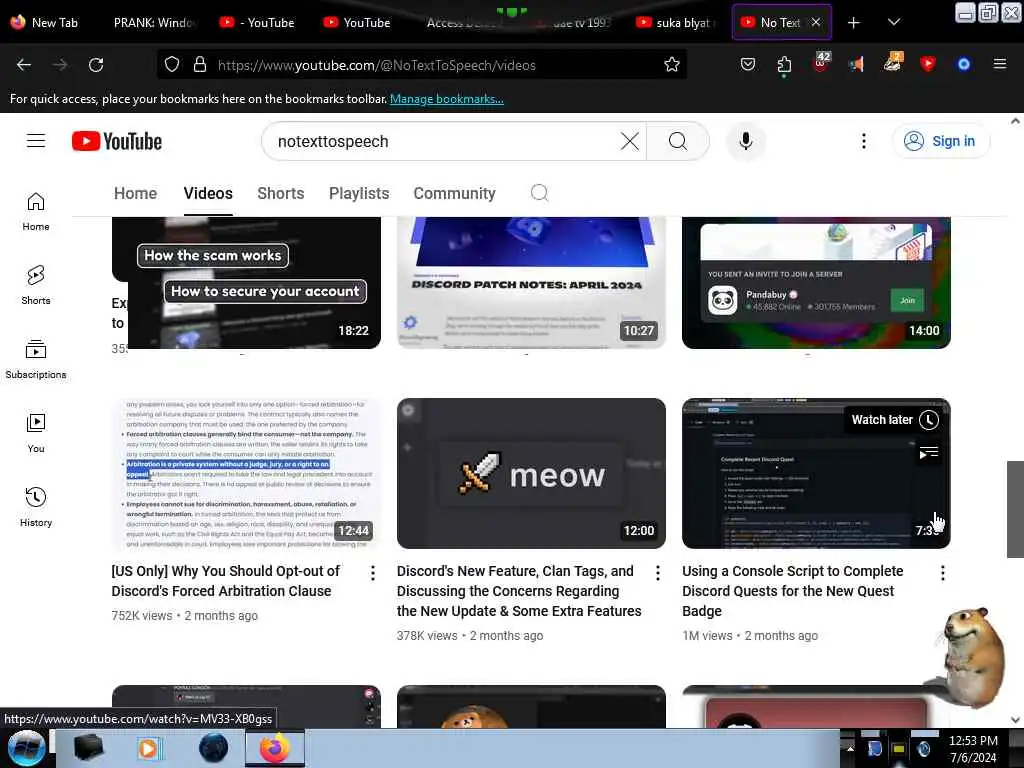Click the magnifier search button
This screenshot has width=1024, height=768.
click(677, 141)
